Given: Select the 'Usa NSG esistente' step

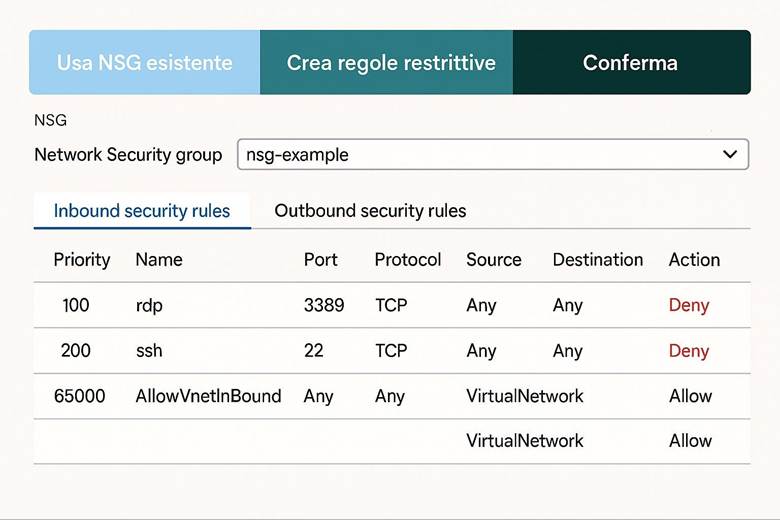Looking at the screenshot, I should 145,62.
